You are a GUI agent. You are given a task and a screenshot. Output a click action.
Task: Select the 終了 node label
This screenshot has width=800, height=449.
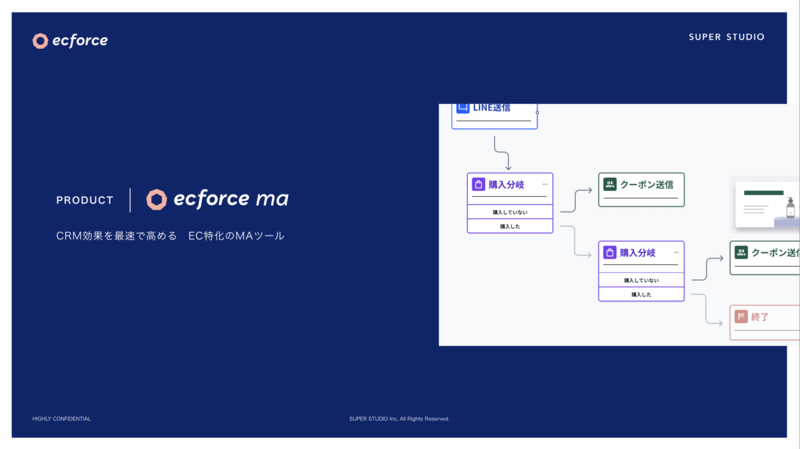[x=760, y=317]
